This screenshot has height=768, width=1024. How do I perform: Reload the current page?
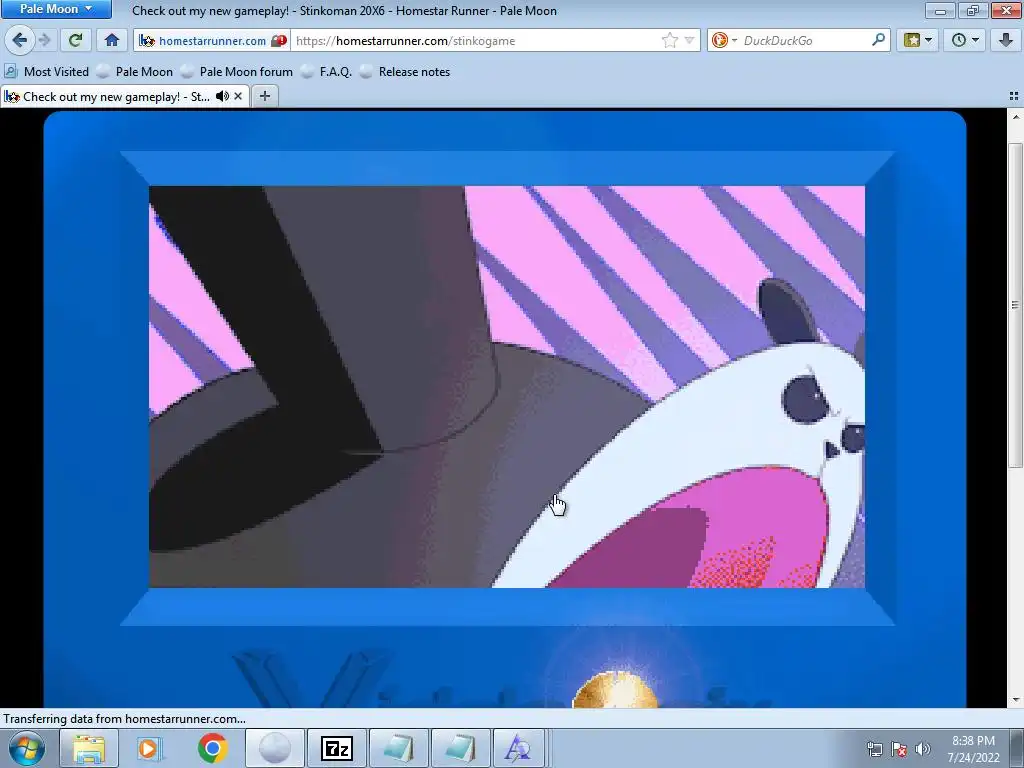[75, 40]
